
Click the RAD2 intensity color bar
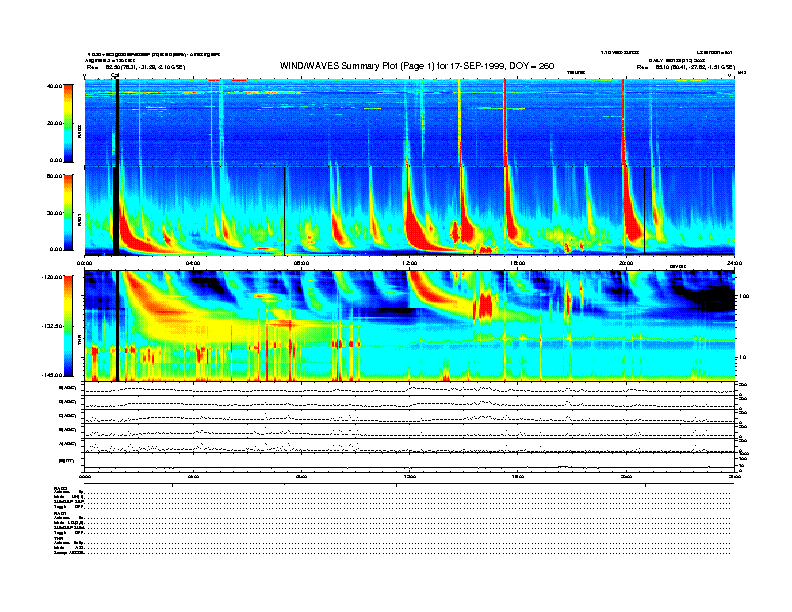[69, 123]
